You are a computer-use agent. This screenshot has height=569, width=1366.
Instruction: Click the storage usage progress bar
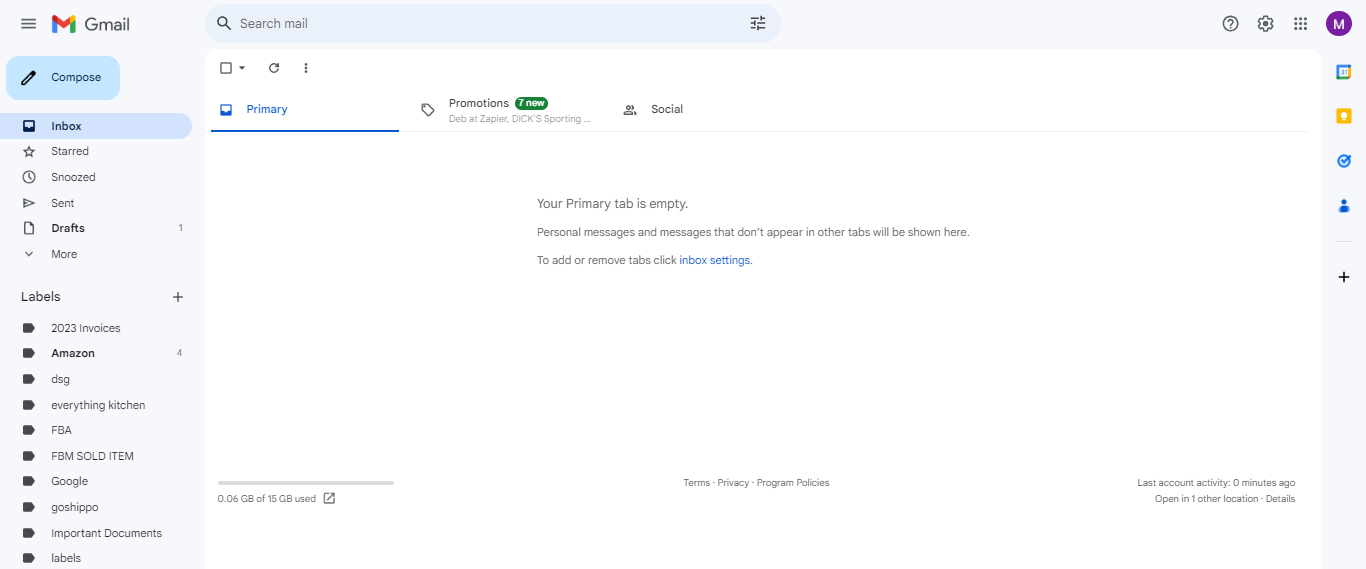[x=306, y=483]
